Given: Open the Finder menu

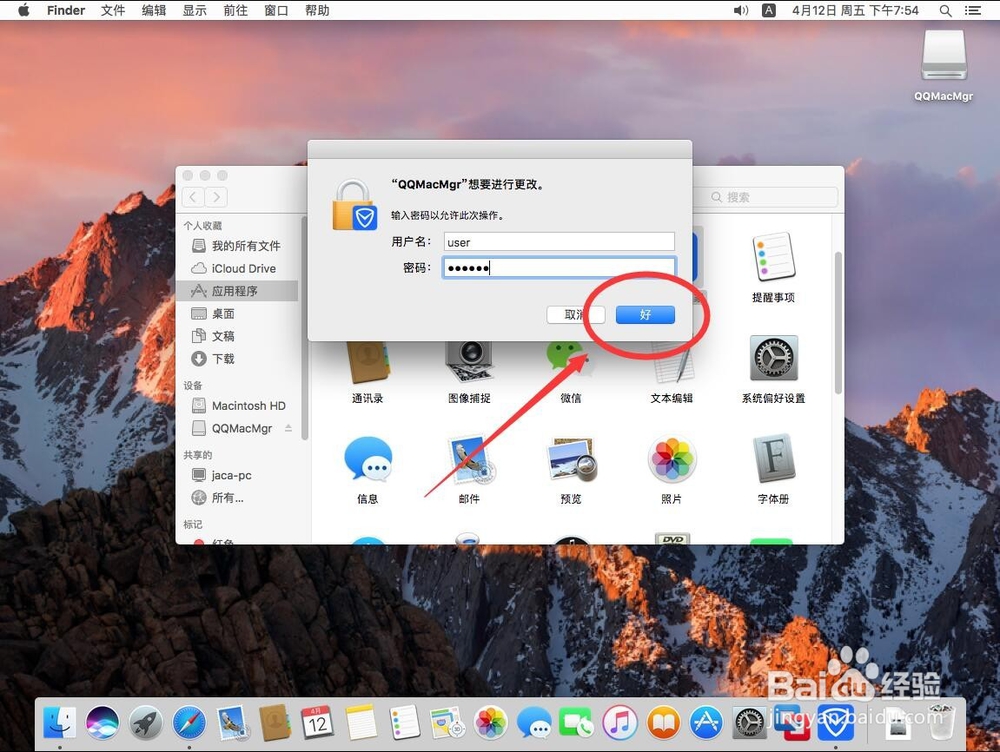Looking at the screenshot, I should [x=66, y=10].
